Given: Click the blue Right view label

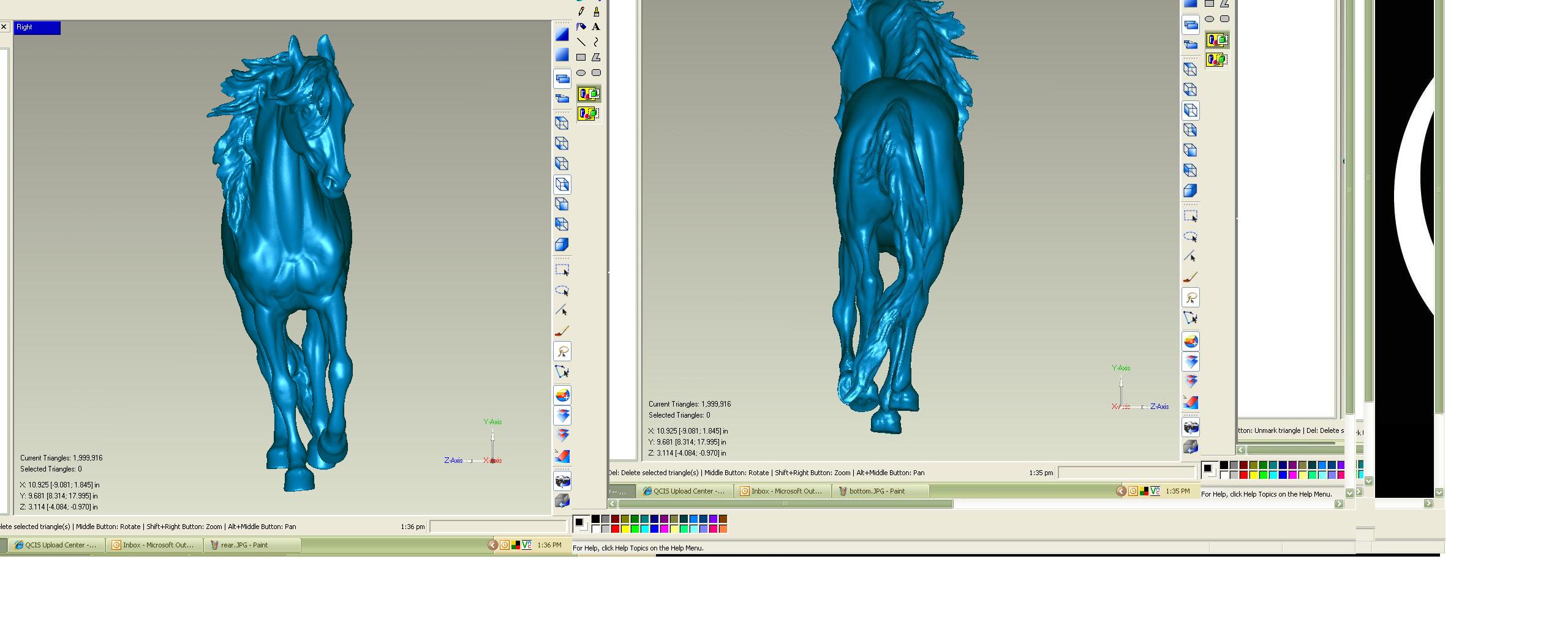Looking at the screenshot, I should point(37,28).
